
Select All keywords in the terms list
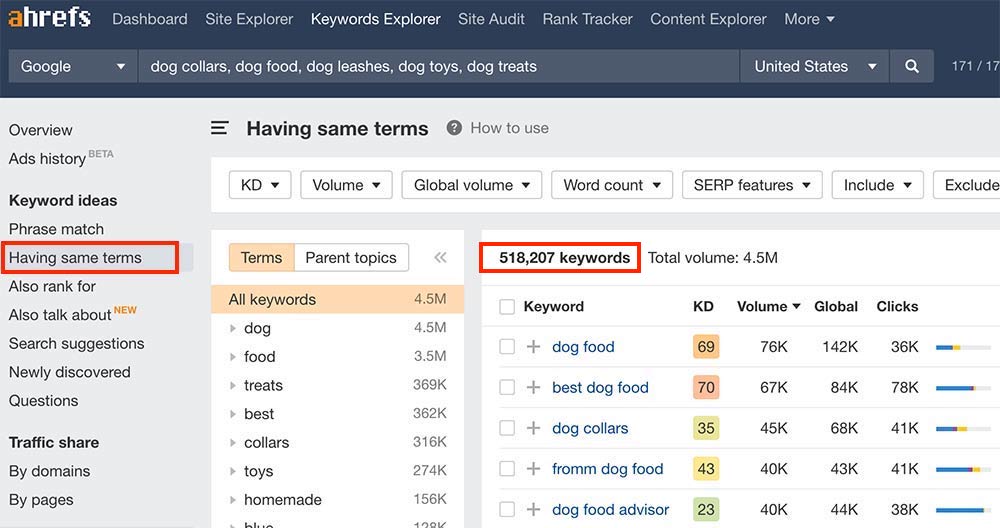[337, 299]
